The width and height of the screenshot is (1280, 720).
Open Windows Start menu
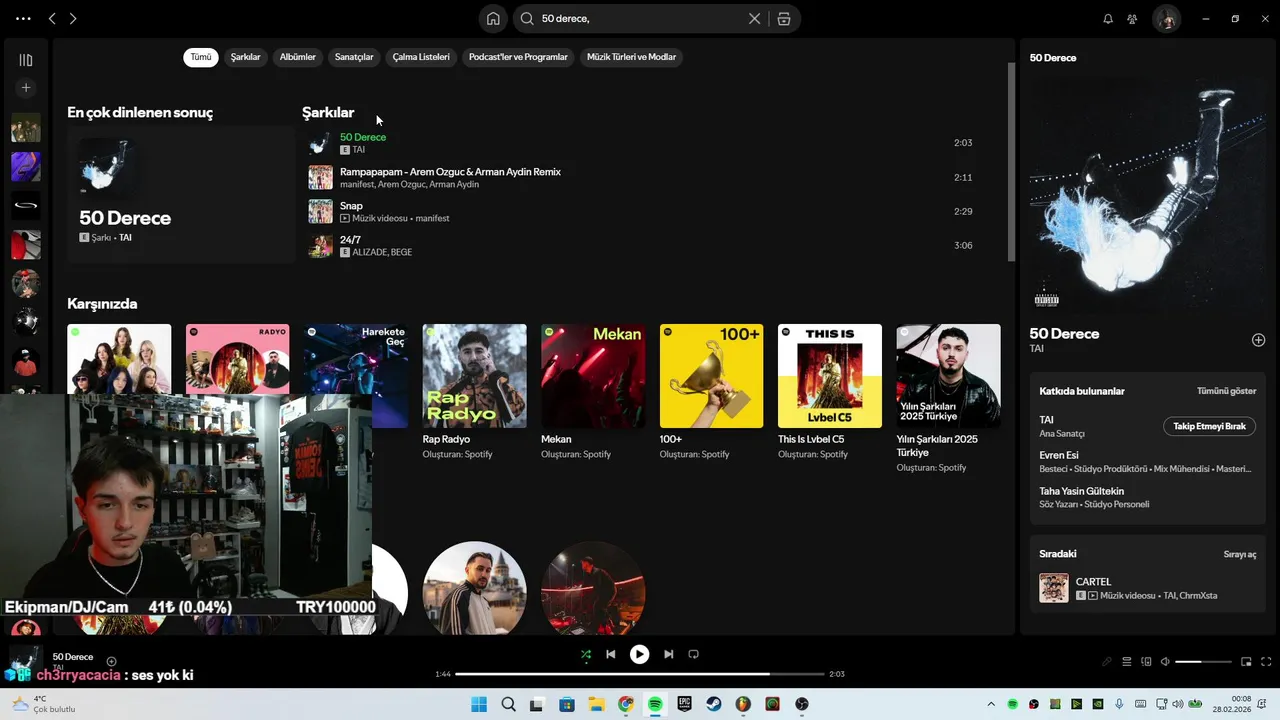478,704
